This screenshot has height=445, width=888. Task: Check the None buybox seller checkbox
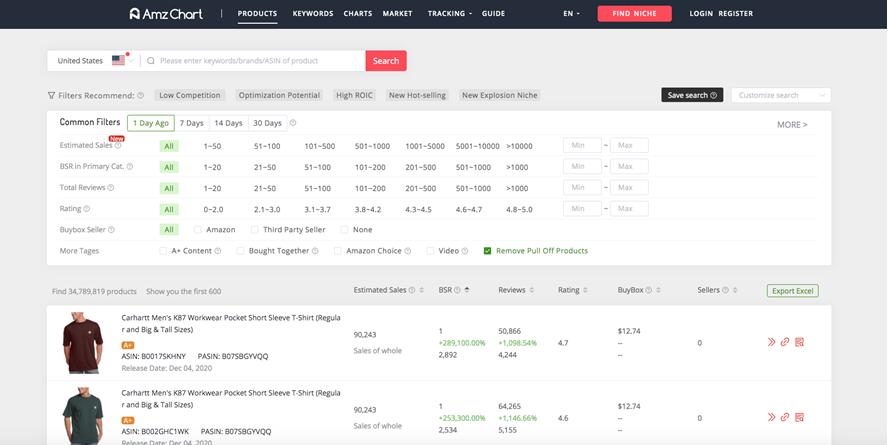click(344, 230)
